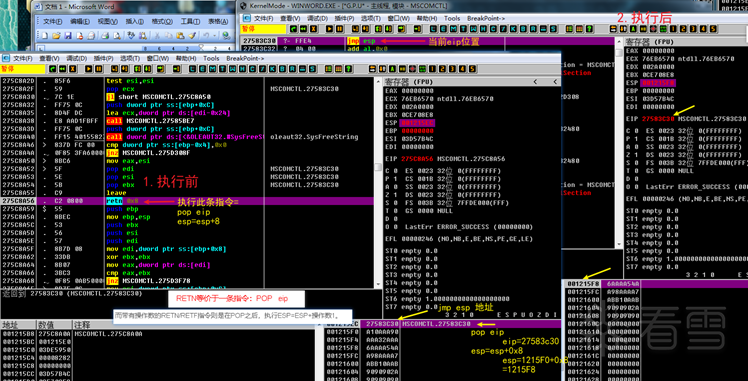The width and height of the screenshot is (748, 381).
Task: Show Threads T icon in front debugger
Action: point(222,69)
